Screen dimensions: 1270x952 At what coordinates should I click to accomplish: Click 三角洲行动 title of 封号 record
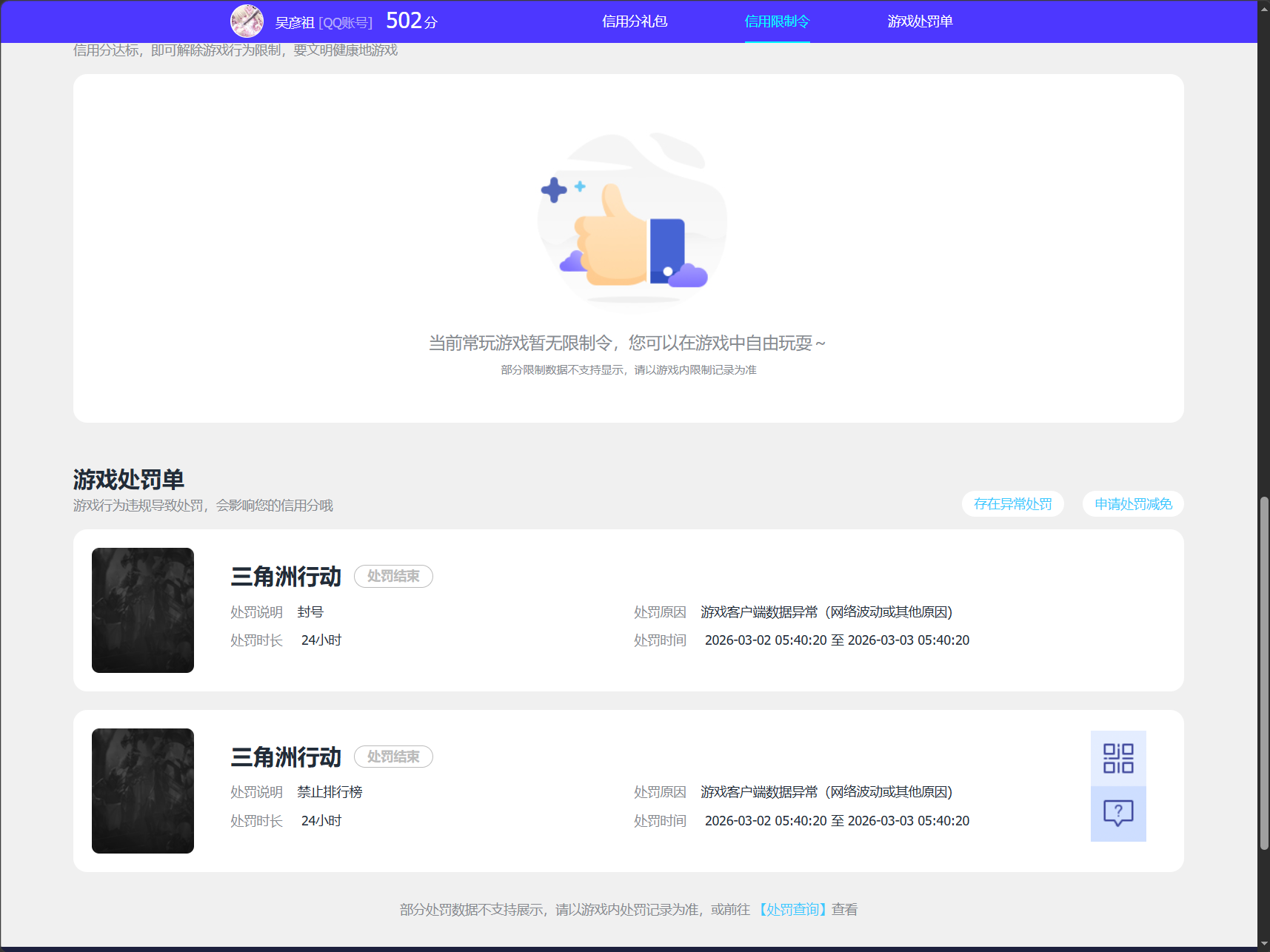[286, 577]
